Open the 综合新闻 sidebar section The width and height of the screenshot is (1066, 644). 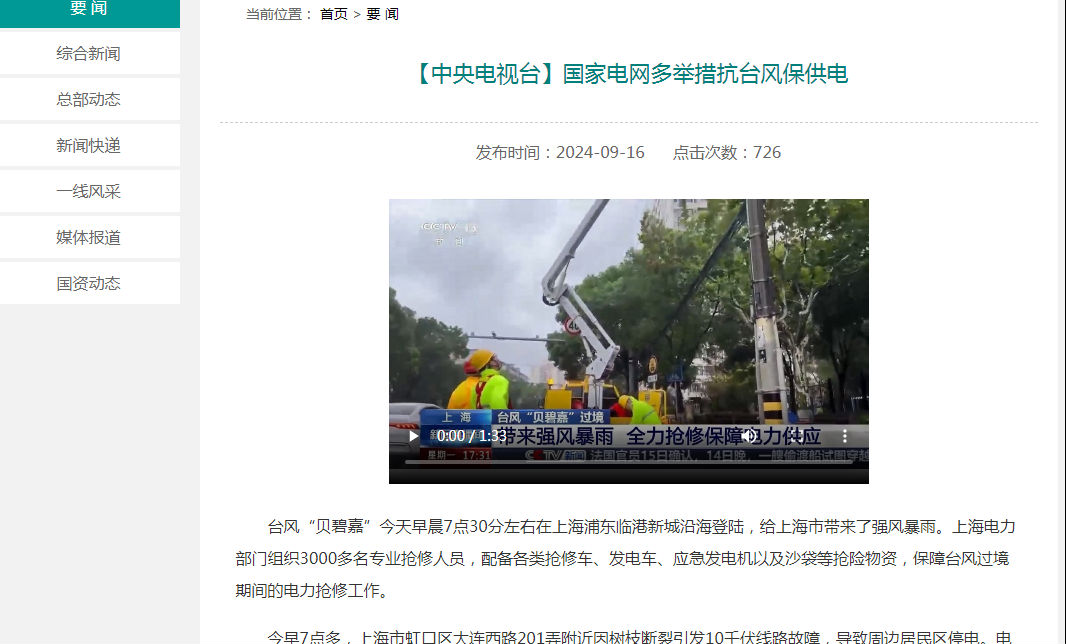click(x=89, y=54)
